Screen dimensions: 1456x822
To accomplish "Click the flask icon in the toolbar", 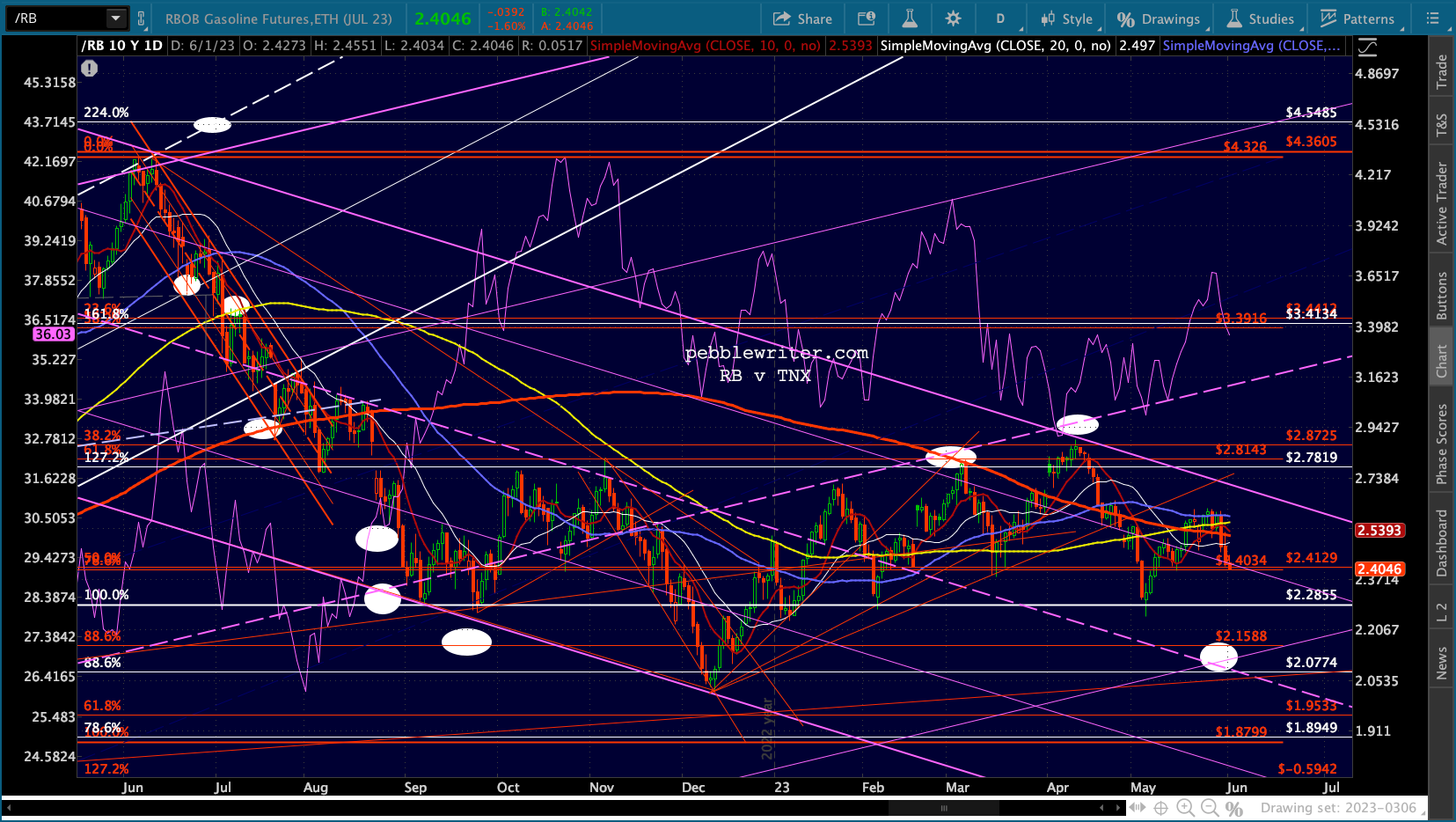I will (x=910, y=18).
